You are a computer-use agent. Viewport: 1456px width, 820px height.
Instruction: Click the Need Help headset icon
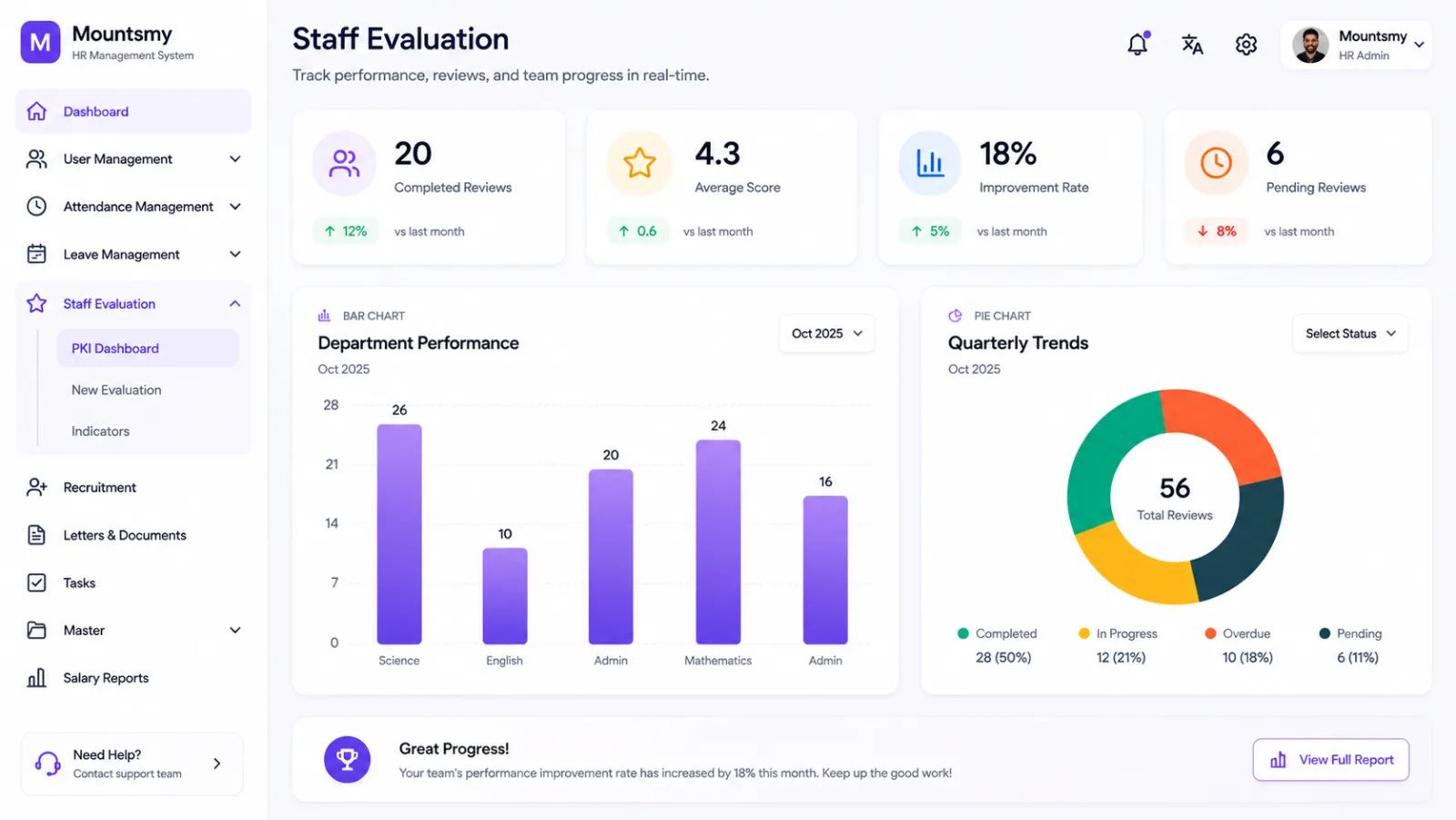click(x=47, y=764)
